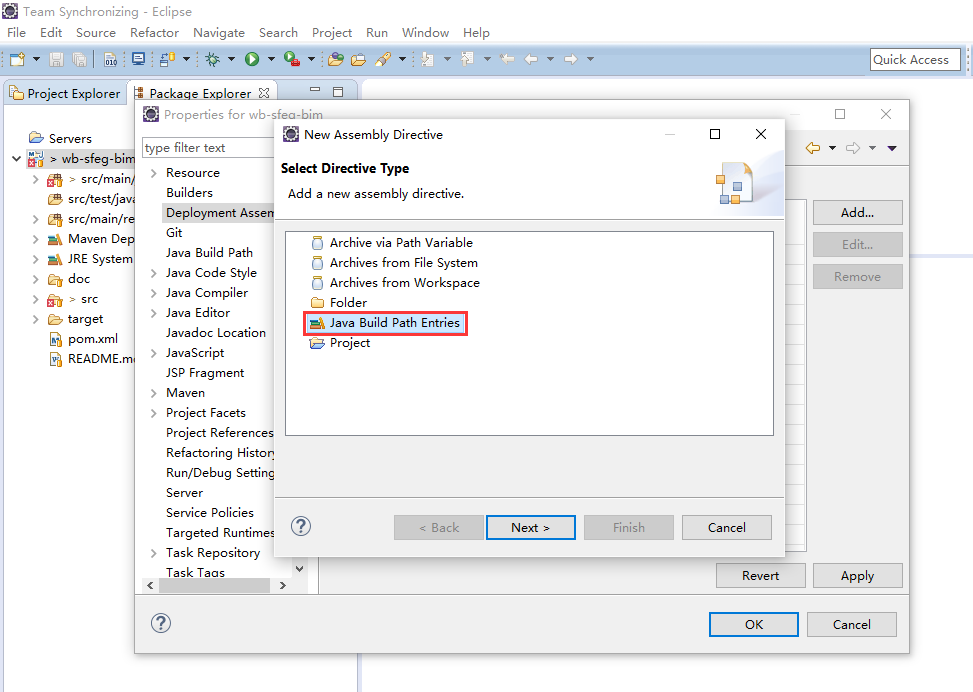The image size is (973, 692).
Task: Click the help icon in New Assembly Directive
Action: click(x=301, y=526)
